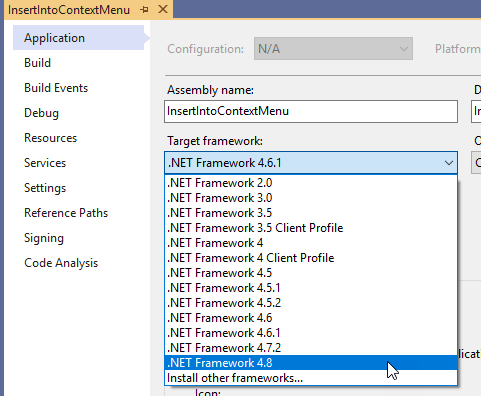The image size is (481, 396).
Task: Open the Debug properties page
Action: tap(41, 113)
